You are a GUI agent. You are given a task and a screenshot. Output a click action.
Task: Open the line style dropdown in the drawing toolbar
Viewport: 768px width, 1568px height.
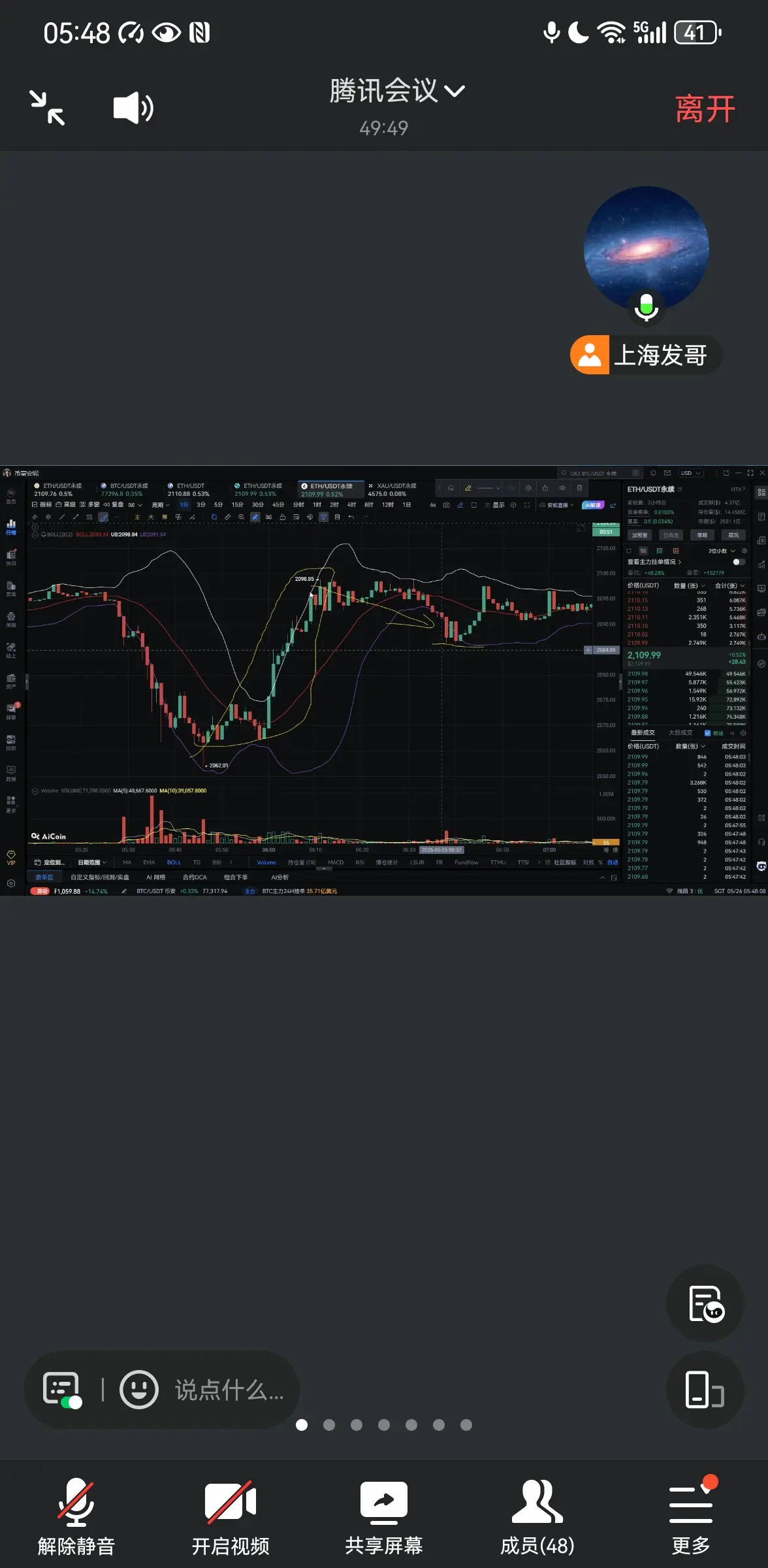pyautogui.click(x=490, y=488)
